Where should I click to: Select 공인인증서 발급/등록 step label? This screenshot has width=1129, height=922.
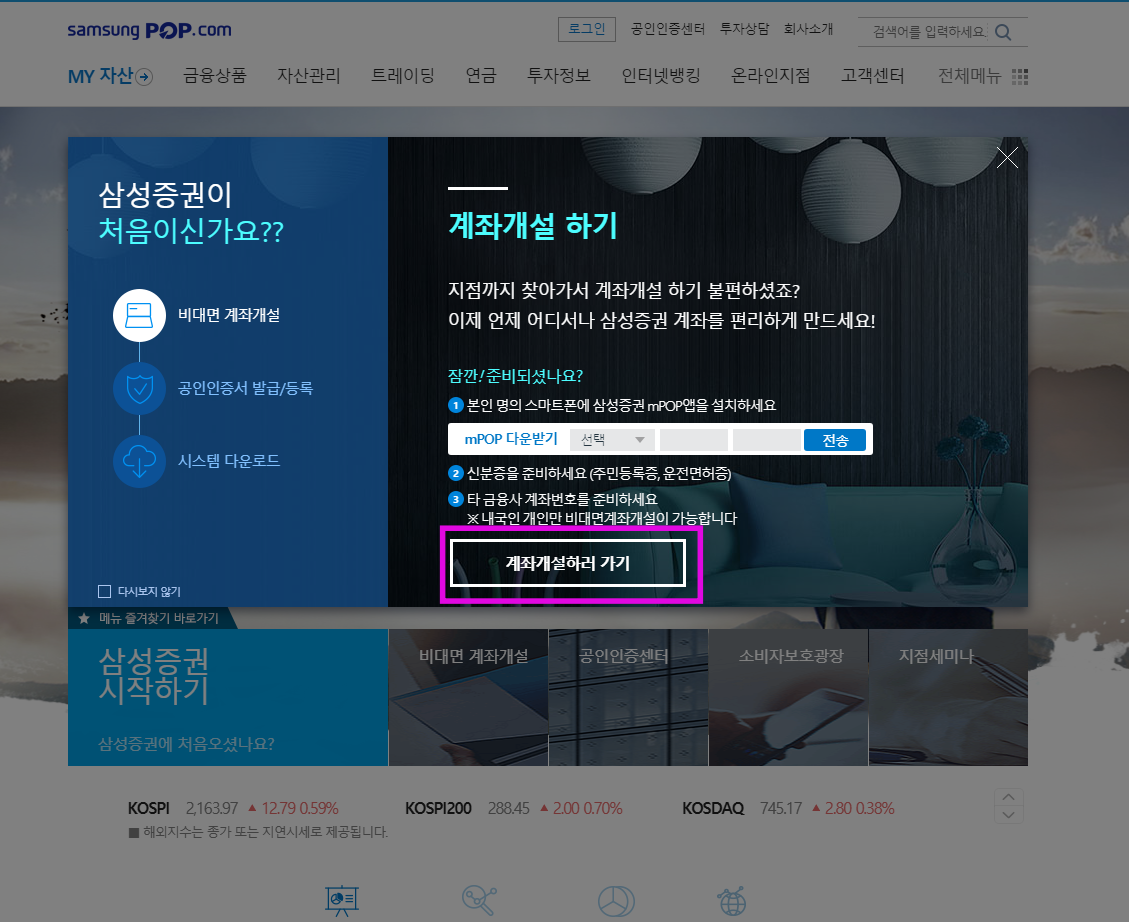click(246, 389)
